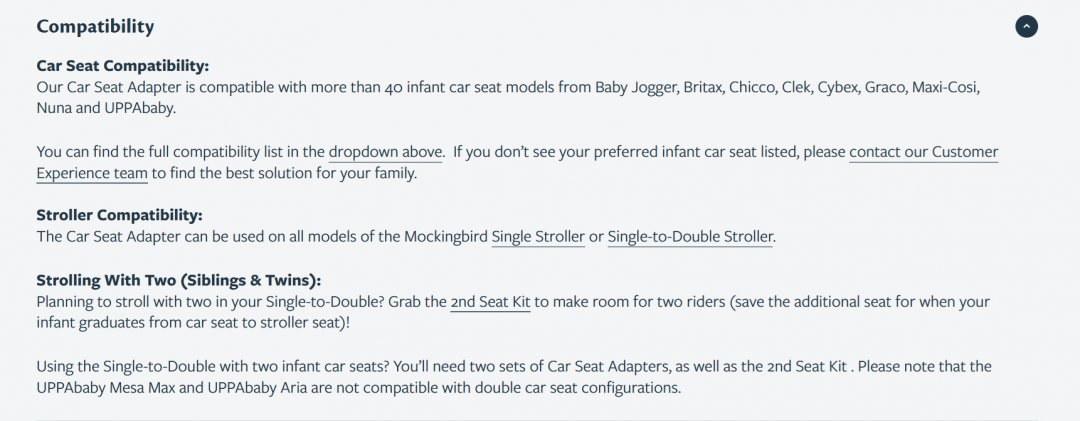Image resolution: width=1080 pixels, height=421 pixels.
Task: Open the "dropdown above" link
Action: click(385, 152)
